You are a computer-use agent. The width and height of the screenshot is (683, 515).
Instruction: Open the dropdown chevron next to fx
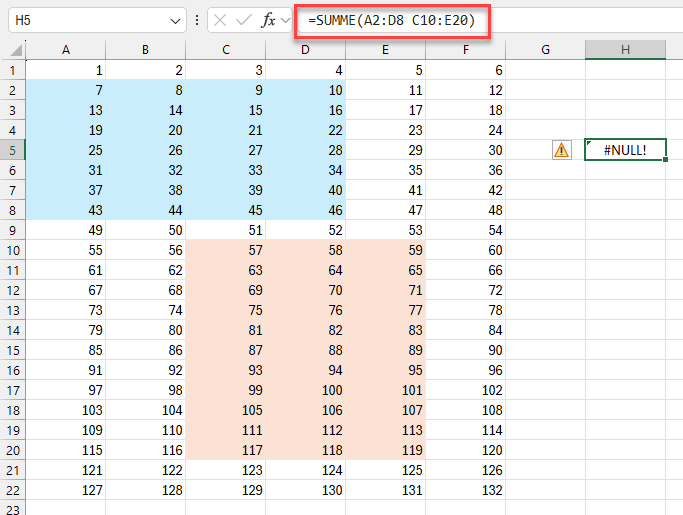[285, 20]
